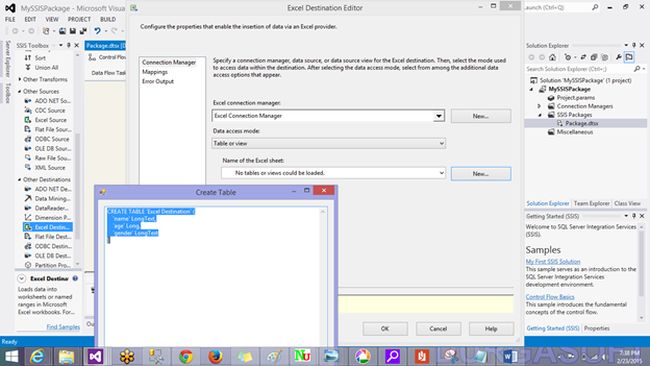Collapse the Excel Destination info chevron
650x366 pixels.
click(22, 279)
